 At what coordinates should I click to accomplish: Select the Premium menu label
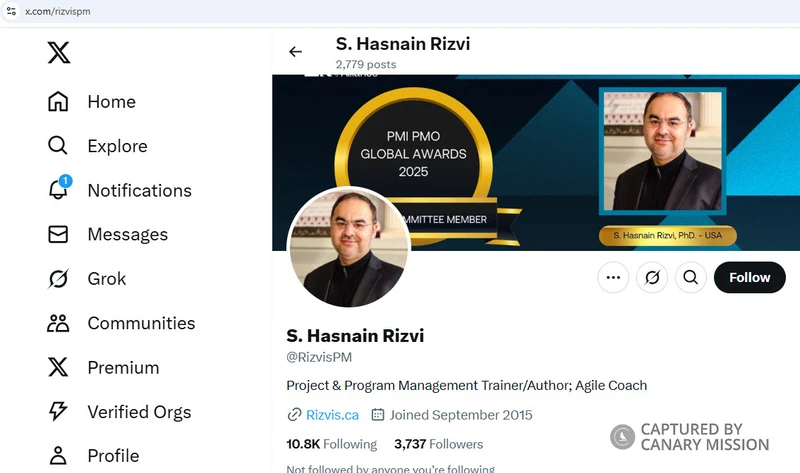click(123, 367)
